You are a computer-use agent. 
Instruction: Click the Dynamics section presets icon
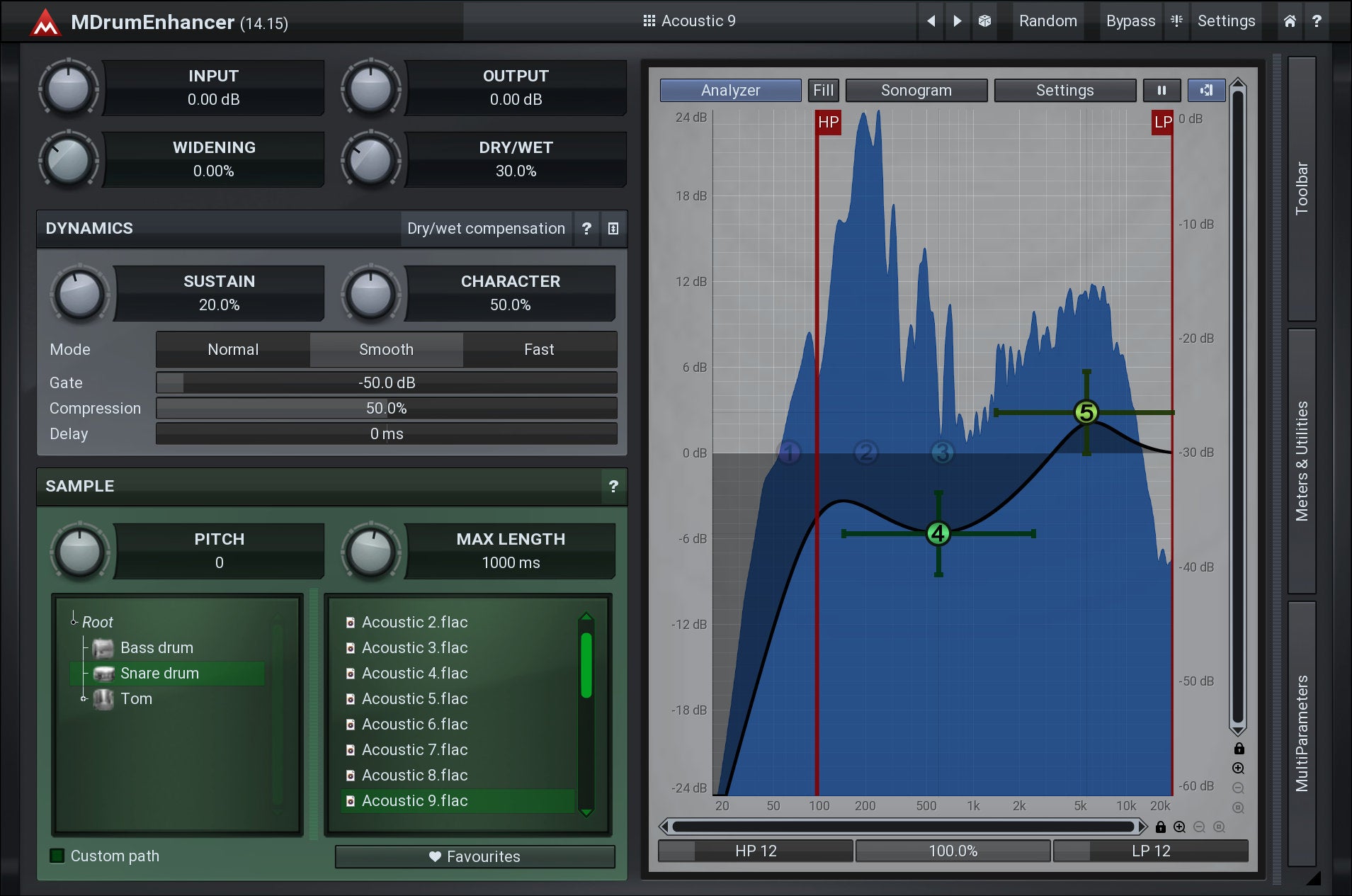pos(613,229)
